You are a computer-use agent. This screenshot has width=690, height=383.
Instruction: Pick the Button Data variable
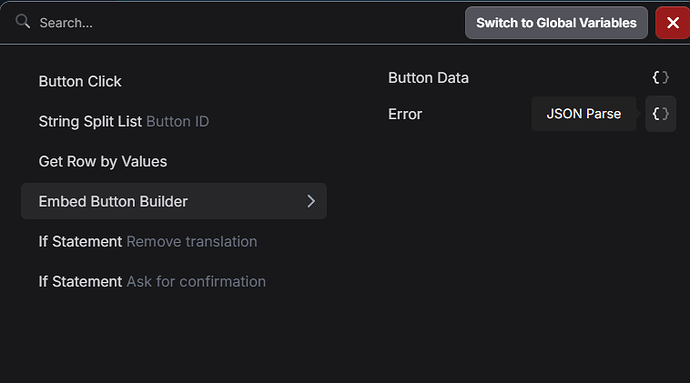tap(528, 78)
